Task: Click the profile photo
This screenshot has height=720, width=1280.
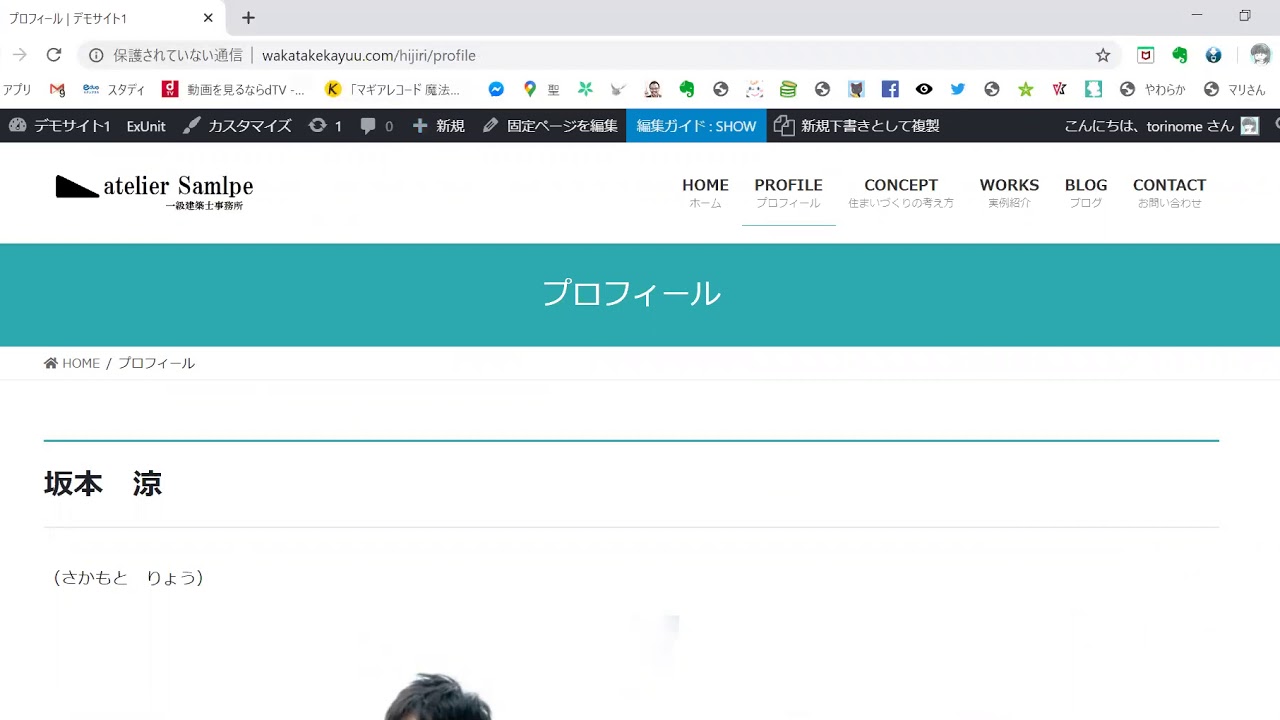Action: point(438,696)
